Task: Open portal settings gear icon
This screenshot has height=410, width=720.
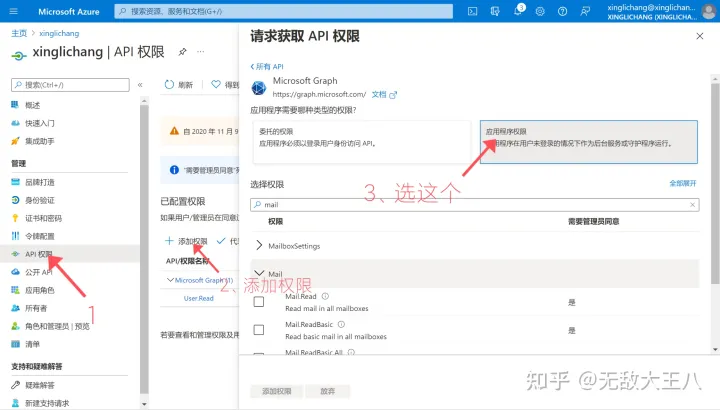Action: pyautogui.click(x=541, y=11)
